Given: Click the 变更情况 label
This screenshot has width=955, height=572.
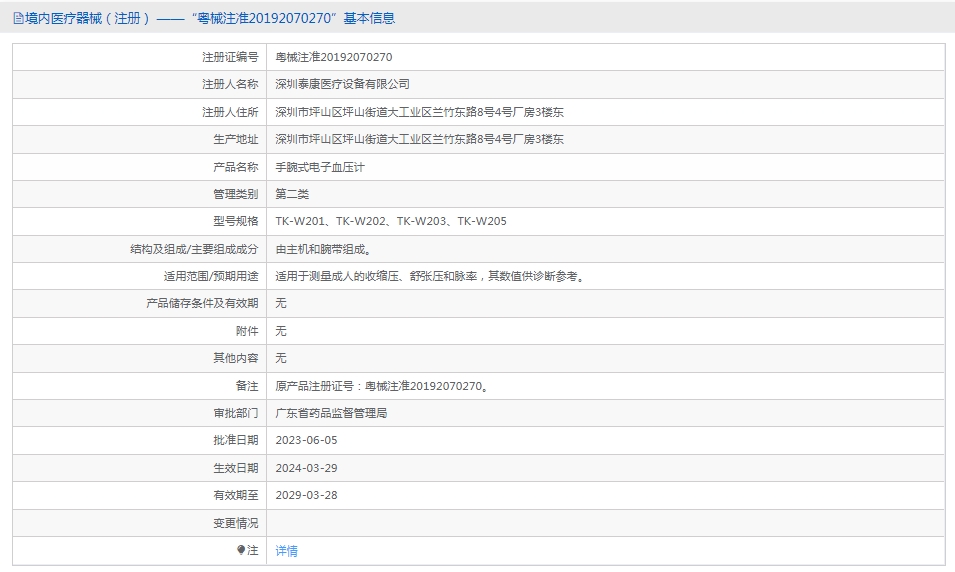Looking at the screenshot, I should (x=236, y=523).
